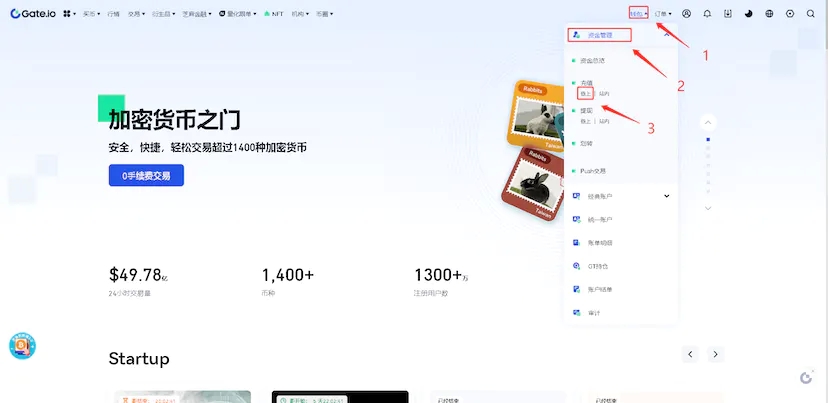Viewport: 828px width, 403px height.
Task: Click the 0手续费交易 button
Action: pos(146,175)
